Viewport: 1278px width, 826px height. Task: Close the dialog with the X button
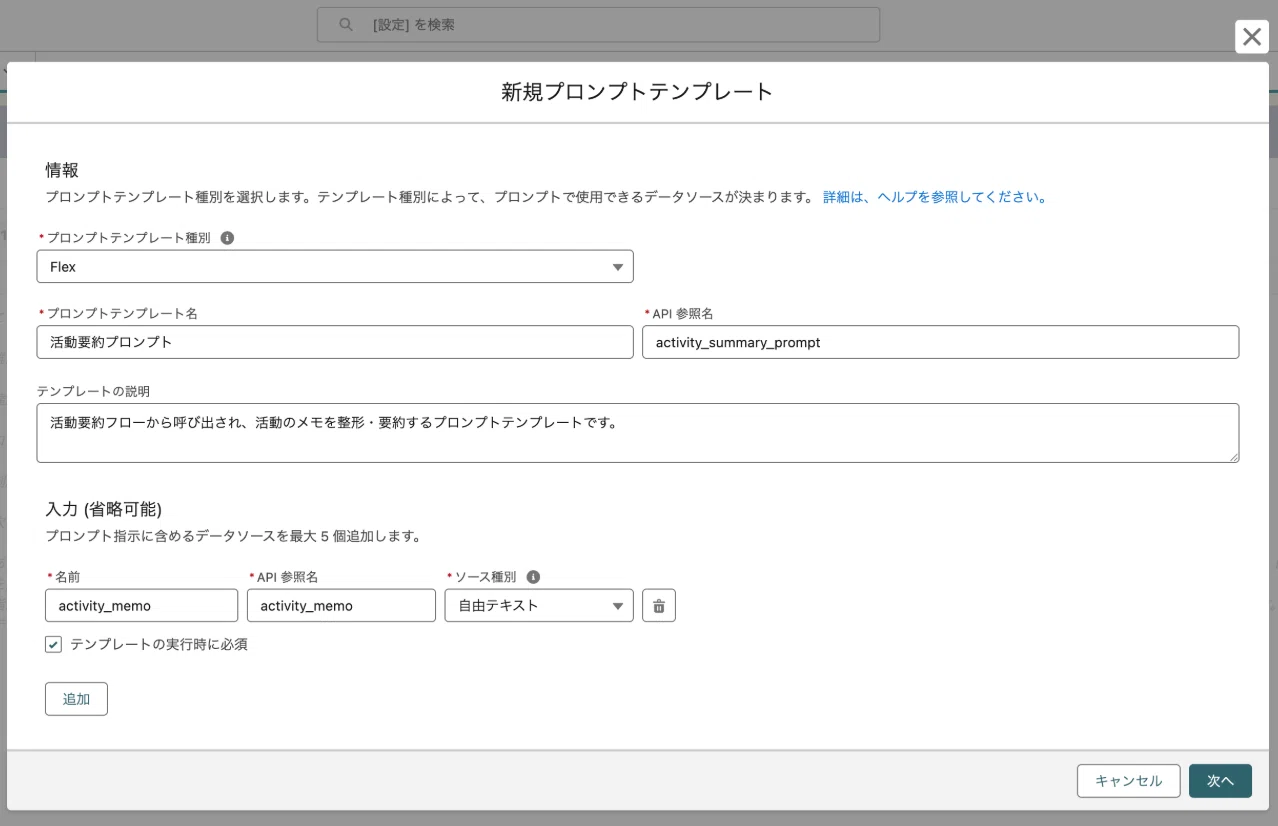tap(1251, 37)
